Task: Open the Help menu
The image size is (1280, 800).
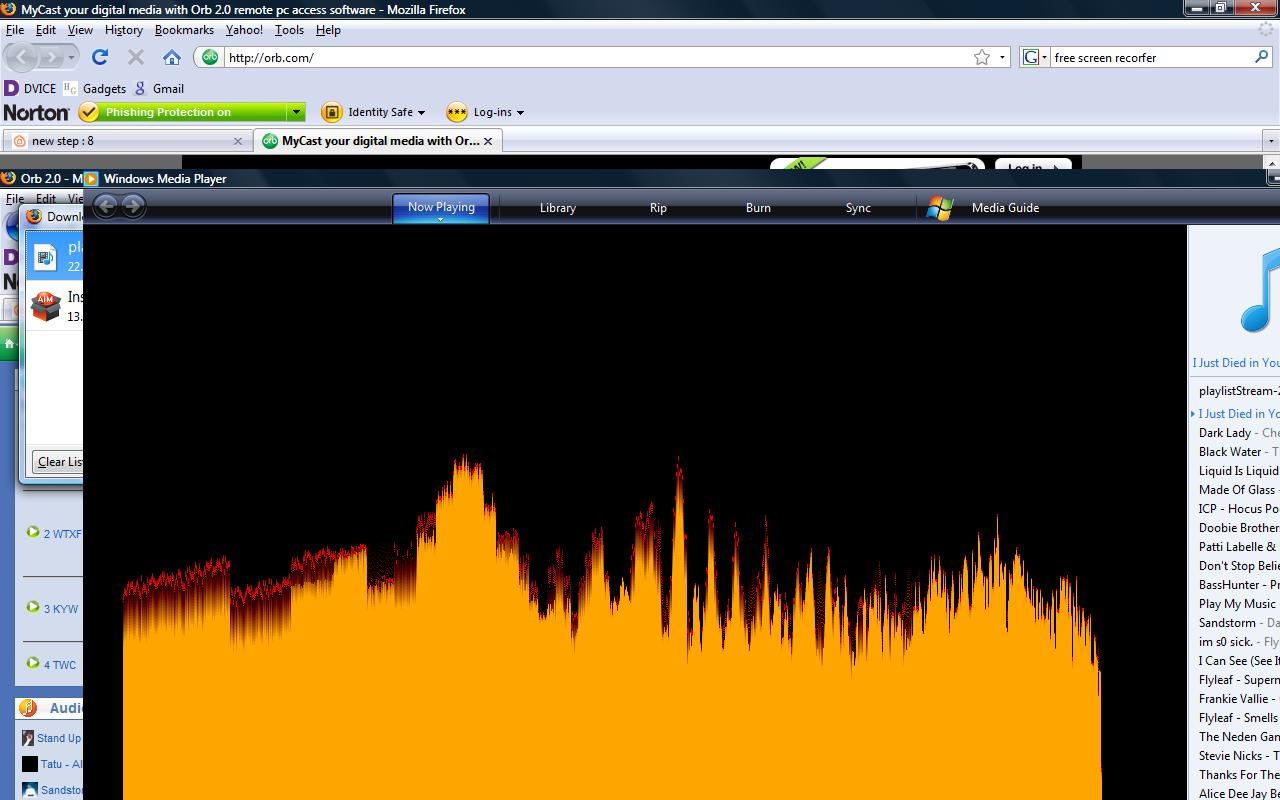Action: (328, 30)
